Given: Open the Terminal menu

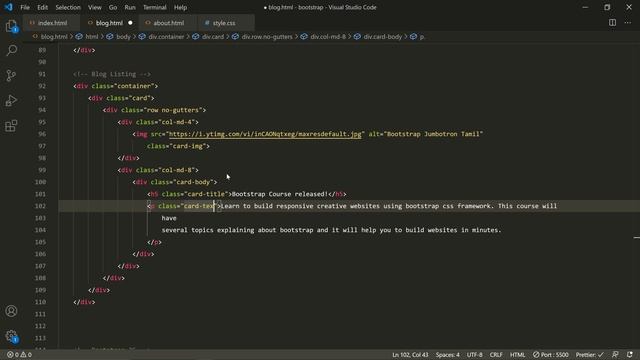Looking at the screenshot, I should click(155, 7).
